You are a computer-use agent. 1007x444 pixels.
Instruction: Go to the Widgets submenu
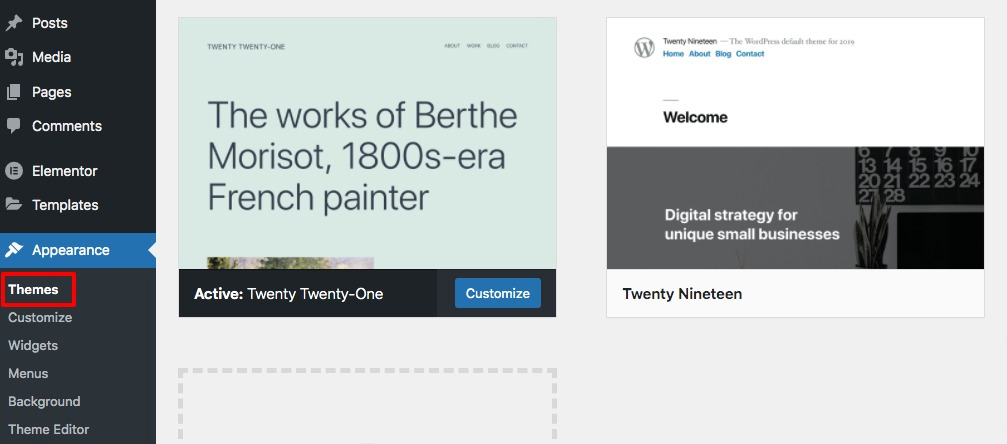click(33, 346)
